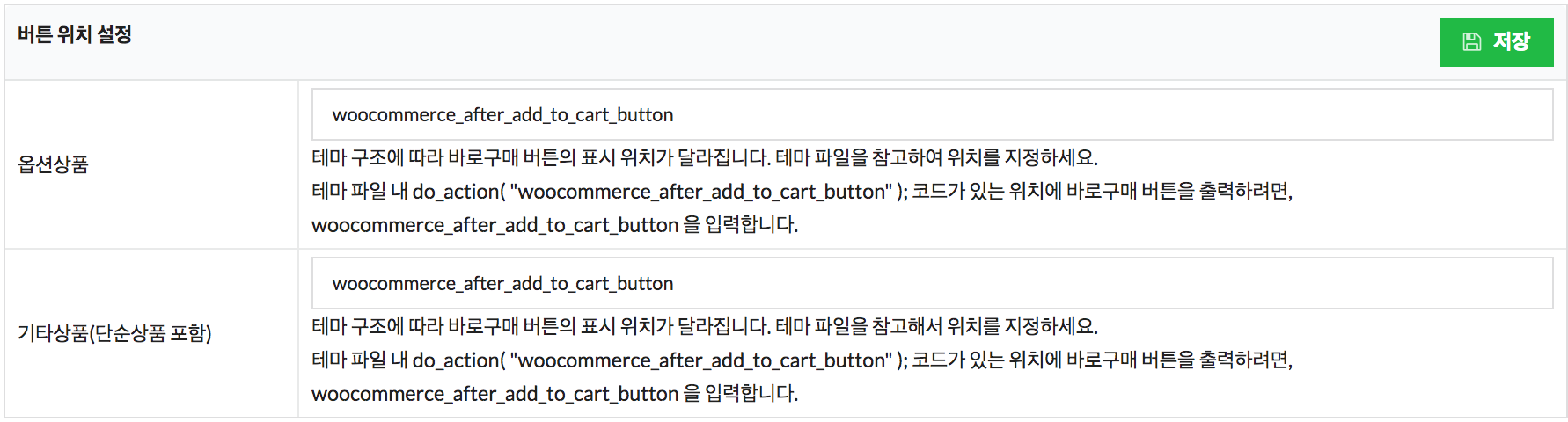Click the '을 입력합니다' line under 옵션상품
This screenshot has height=422, width=1568.
(554, 224)
